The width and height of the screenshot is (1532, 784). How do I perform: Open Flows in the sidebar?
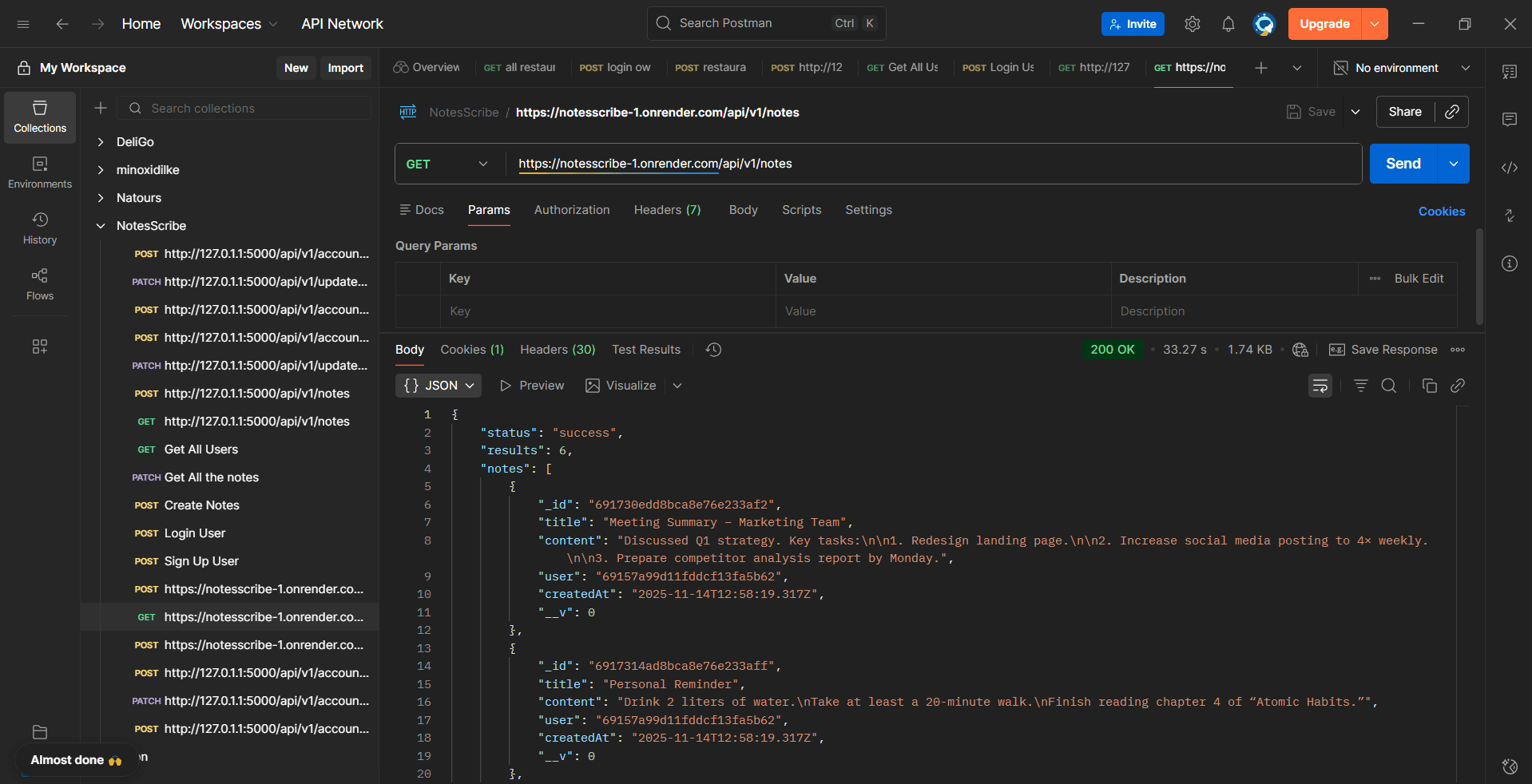40,285
